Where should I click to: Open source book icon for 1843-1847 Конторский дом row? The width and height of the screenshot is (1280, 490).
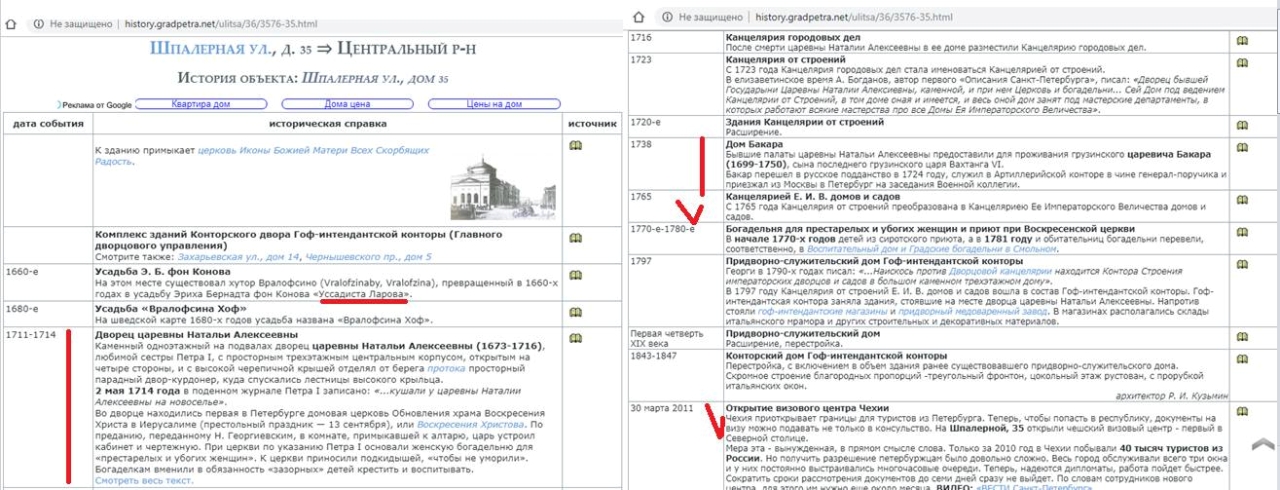click(x=1242, y=356)
